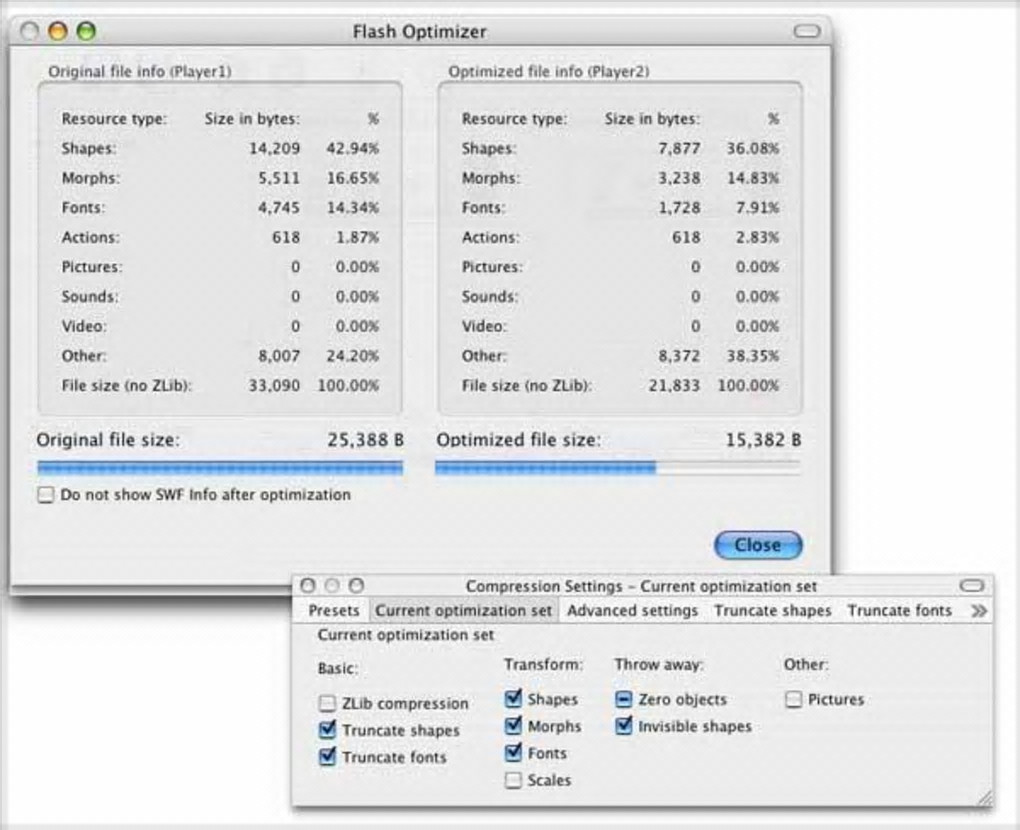Click the Optimized file size progress bar
The height and width of the screenshot is (830, 1020).
[x=617, y=468]
